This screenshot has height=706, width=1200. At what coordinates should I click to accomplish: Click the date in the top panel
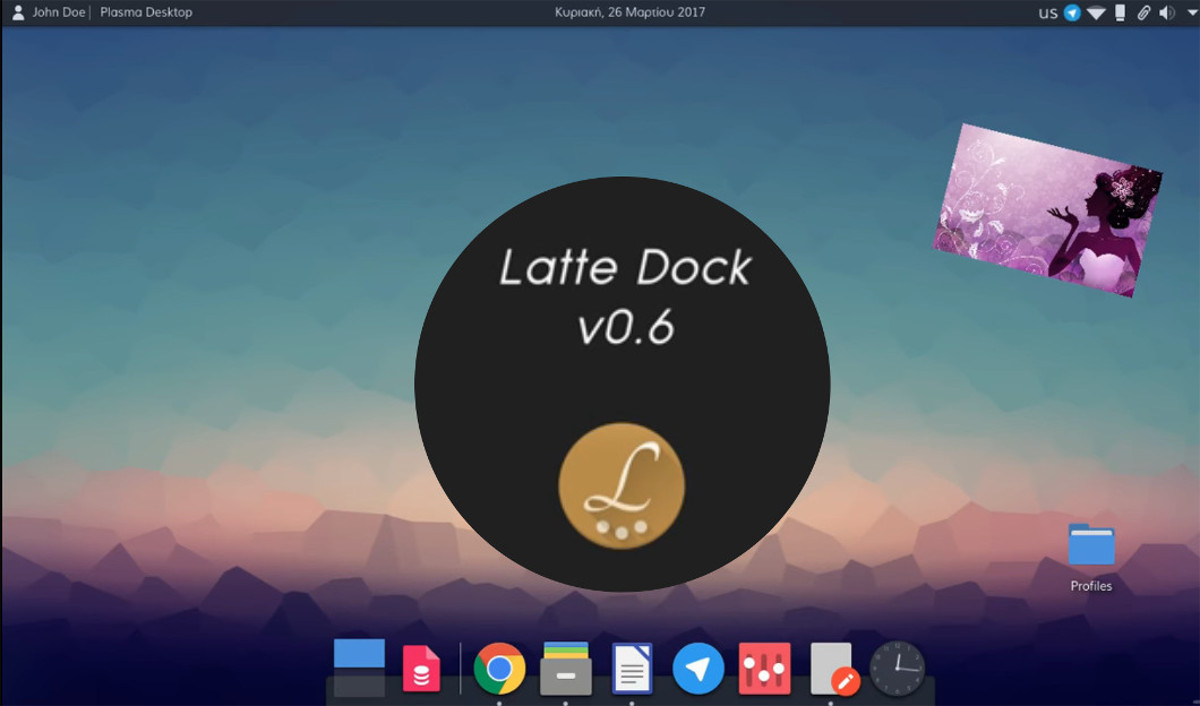click(x=630, y=13)
